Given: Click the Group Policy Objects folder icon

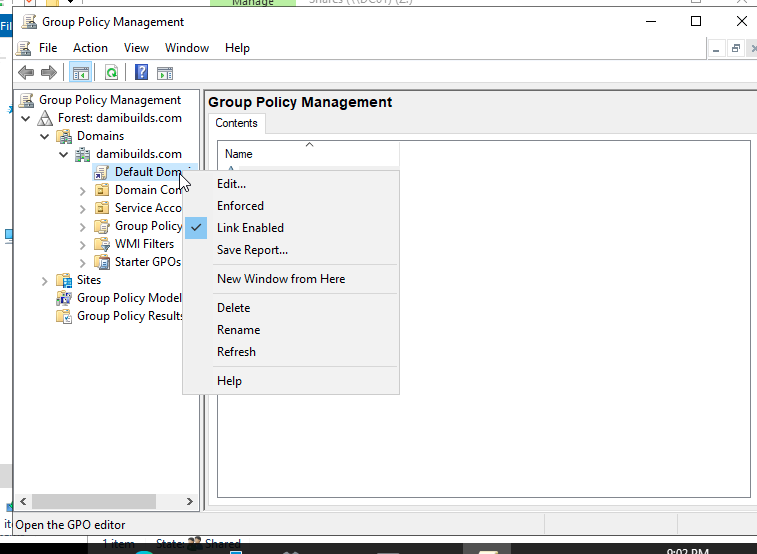Looking at the screenshot, I should [x=101, y=226].
